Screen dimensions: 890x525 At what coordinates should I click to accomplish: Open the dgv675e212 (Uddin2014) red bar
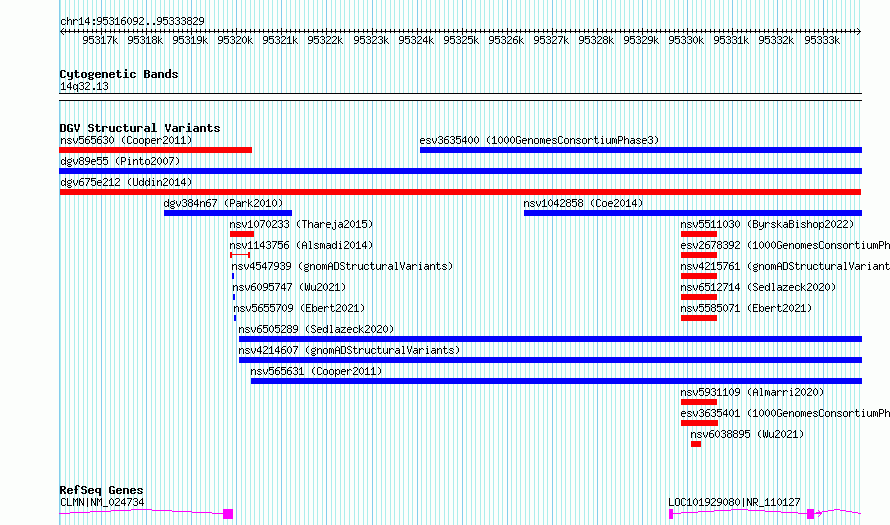coord(460,192)
